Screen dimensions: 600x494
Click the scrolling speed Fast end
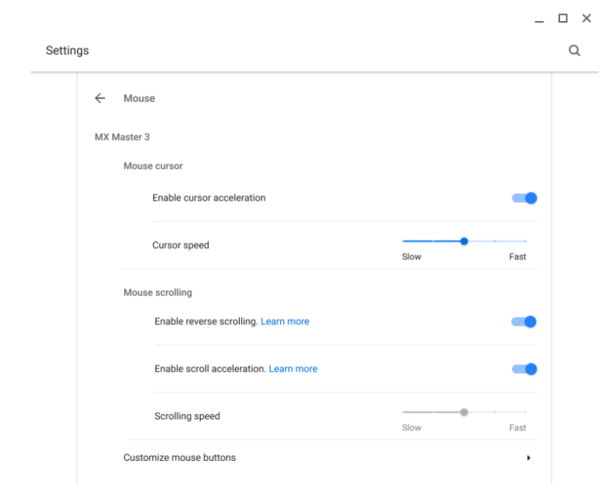pyautogui.click(x=526, y=412)
